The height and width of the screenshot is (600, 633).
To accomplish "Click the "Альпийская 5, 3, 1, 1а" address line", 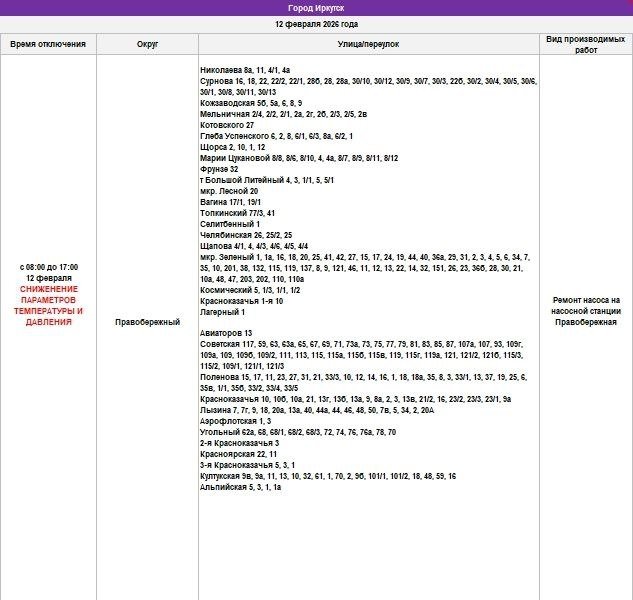I will 241,487.
